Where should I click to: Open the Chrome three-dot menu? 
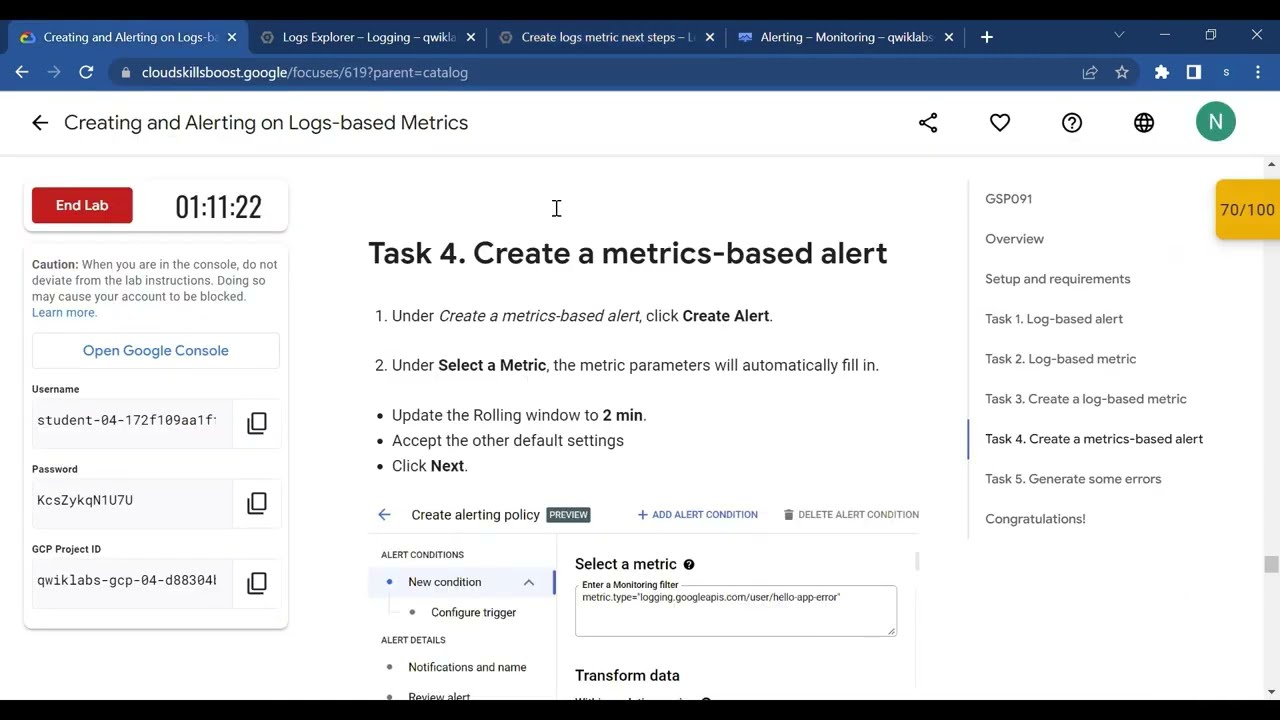click(x=1258, y=72)
